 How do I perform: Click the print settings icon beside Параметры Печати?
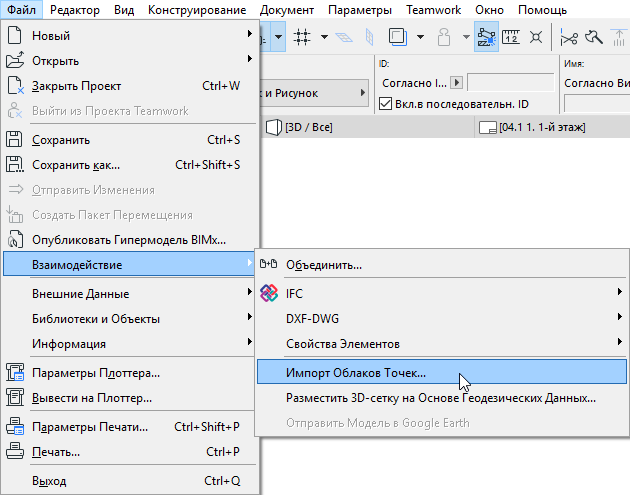(x=15, y=426)
